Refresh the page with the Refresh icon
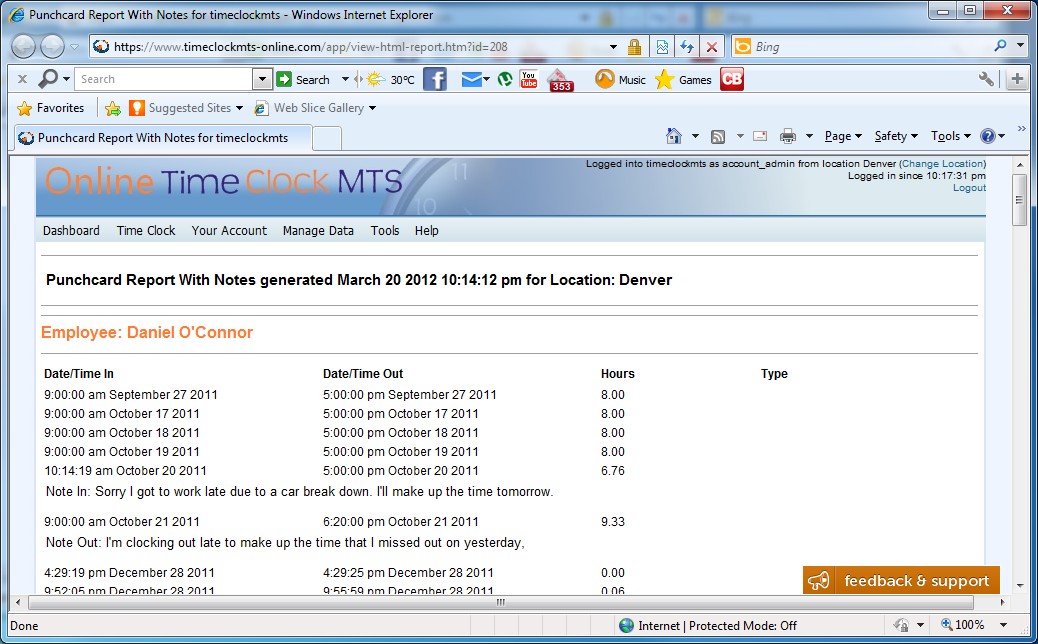Image resolution: width=1038 pixels, height=644 pixels. pos(686,47)
